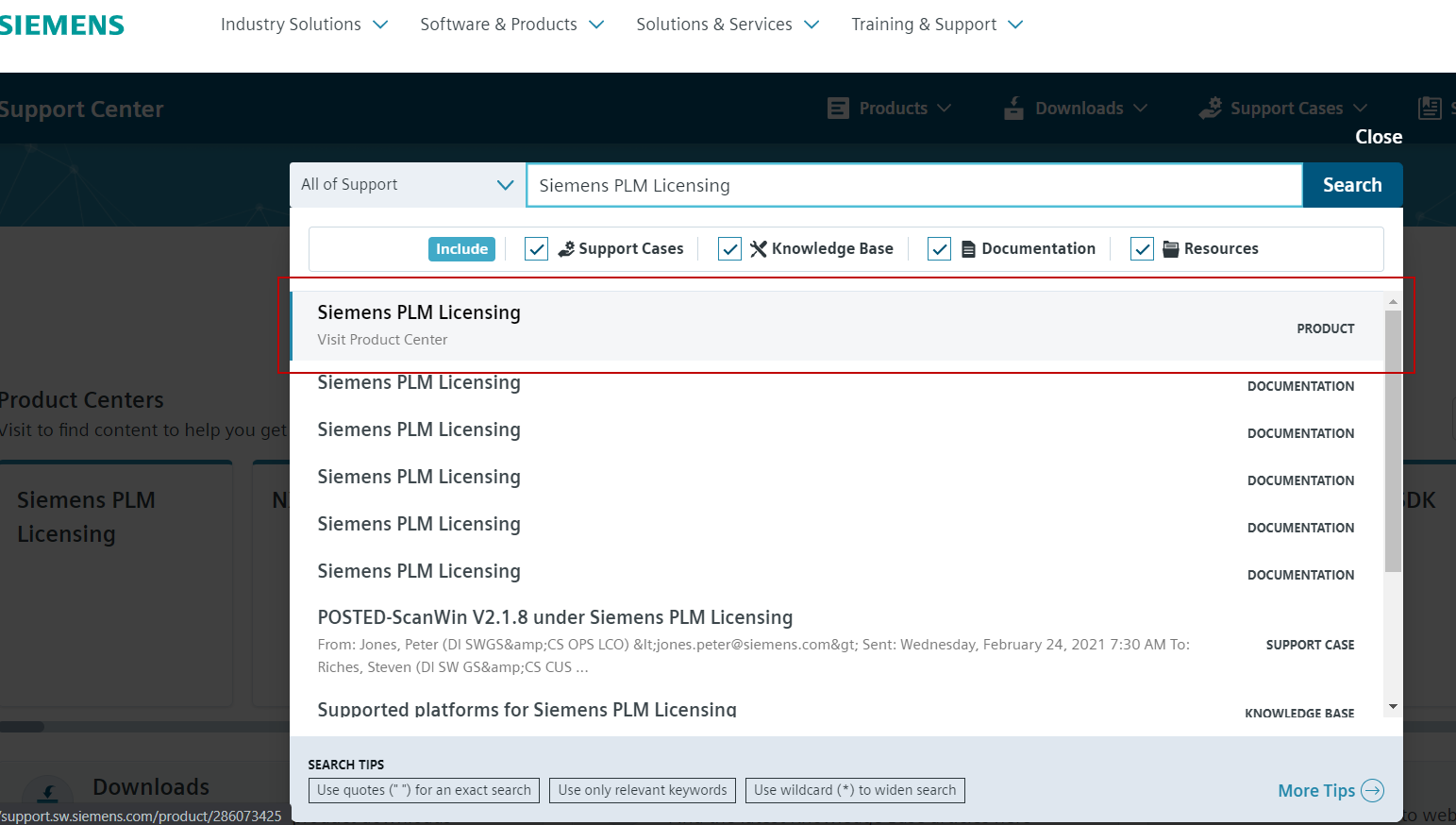Toggle the Include switch
The image size is (1456, 825).
461,248
